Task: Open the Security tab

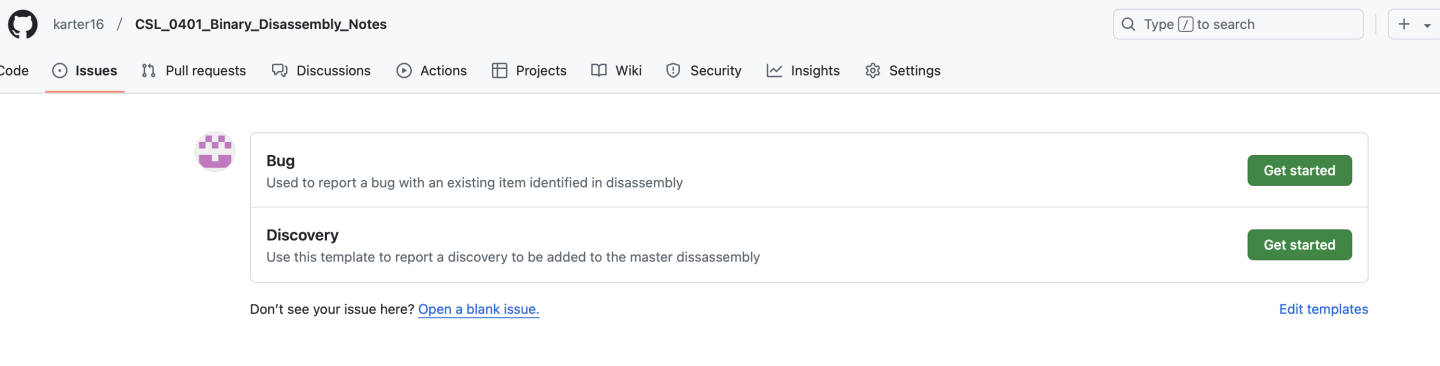Action: [704, 70]
